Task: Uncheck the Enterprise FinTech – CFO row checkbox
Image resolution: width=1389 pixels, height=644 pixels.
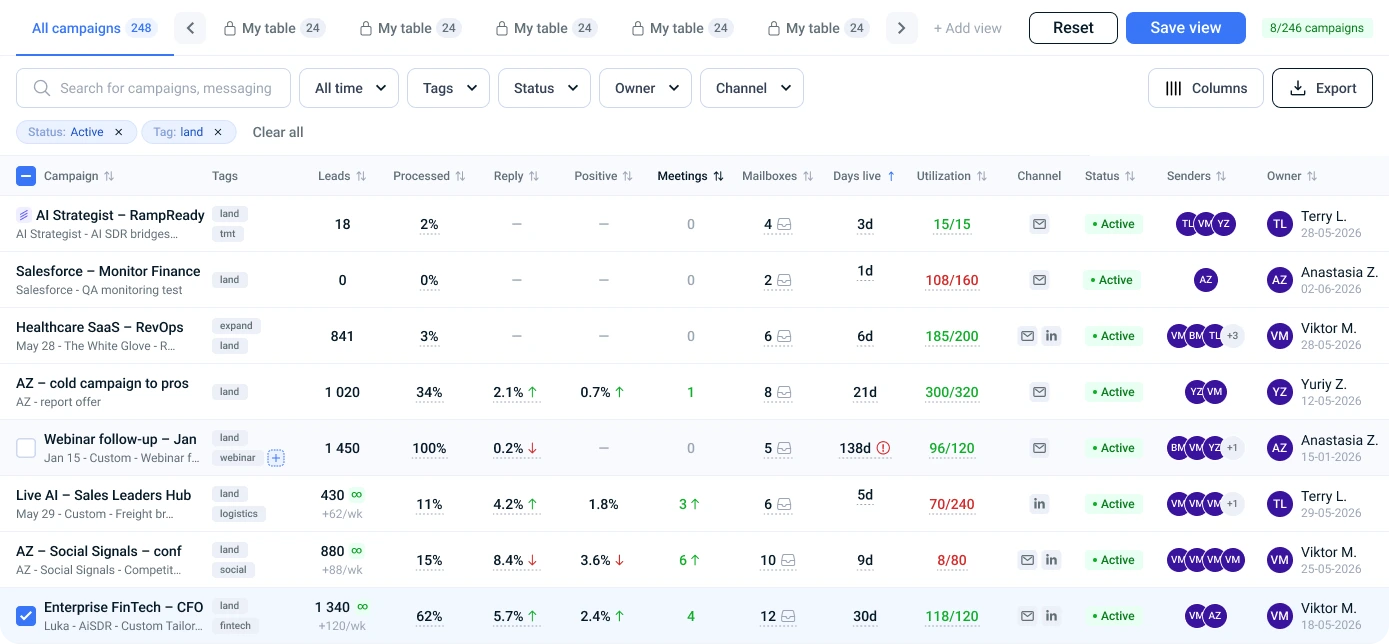Action: [26, 616]
